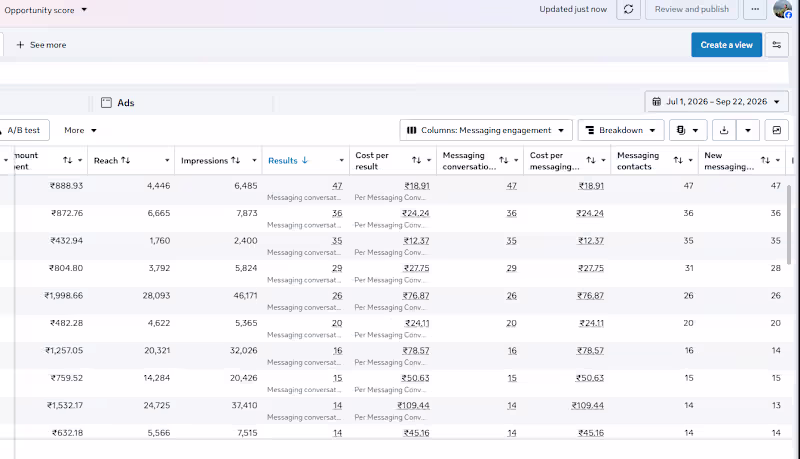Image resolution: width=800 pixels, height=459 pixels.
Task: Select Messaging contacts value 31
Action: 689,268
